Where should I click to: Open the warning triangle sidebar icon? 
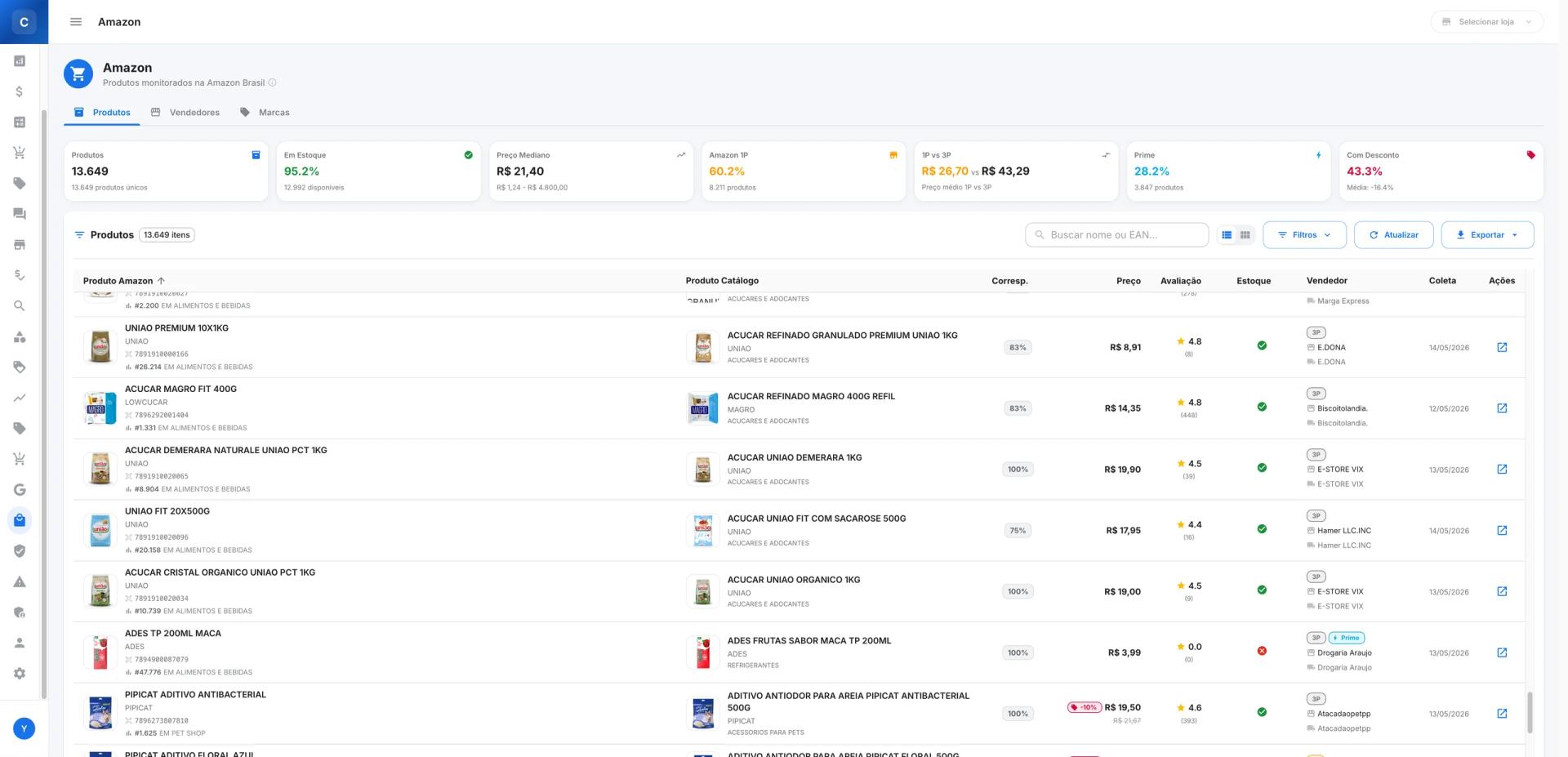tap(20, 581)
